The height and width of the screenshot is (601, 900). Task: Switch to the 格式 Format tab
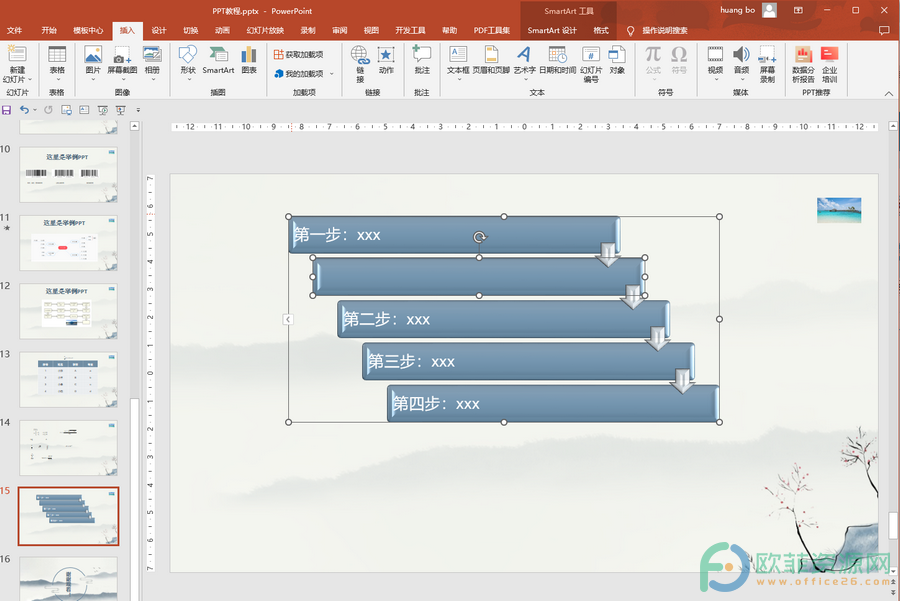[601, 30]
